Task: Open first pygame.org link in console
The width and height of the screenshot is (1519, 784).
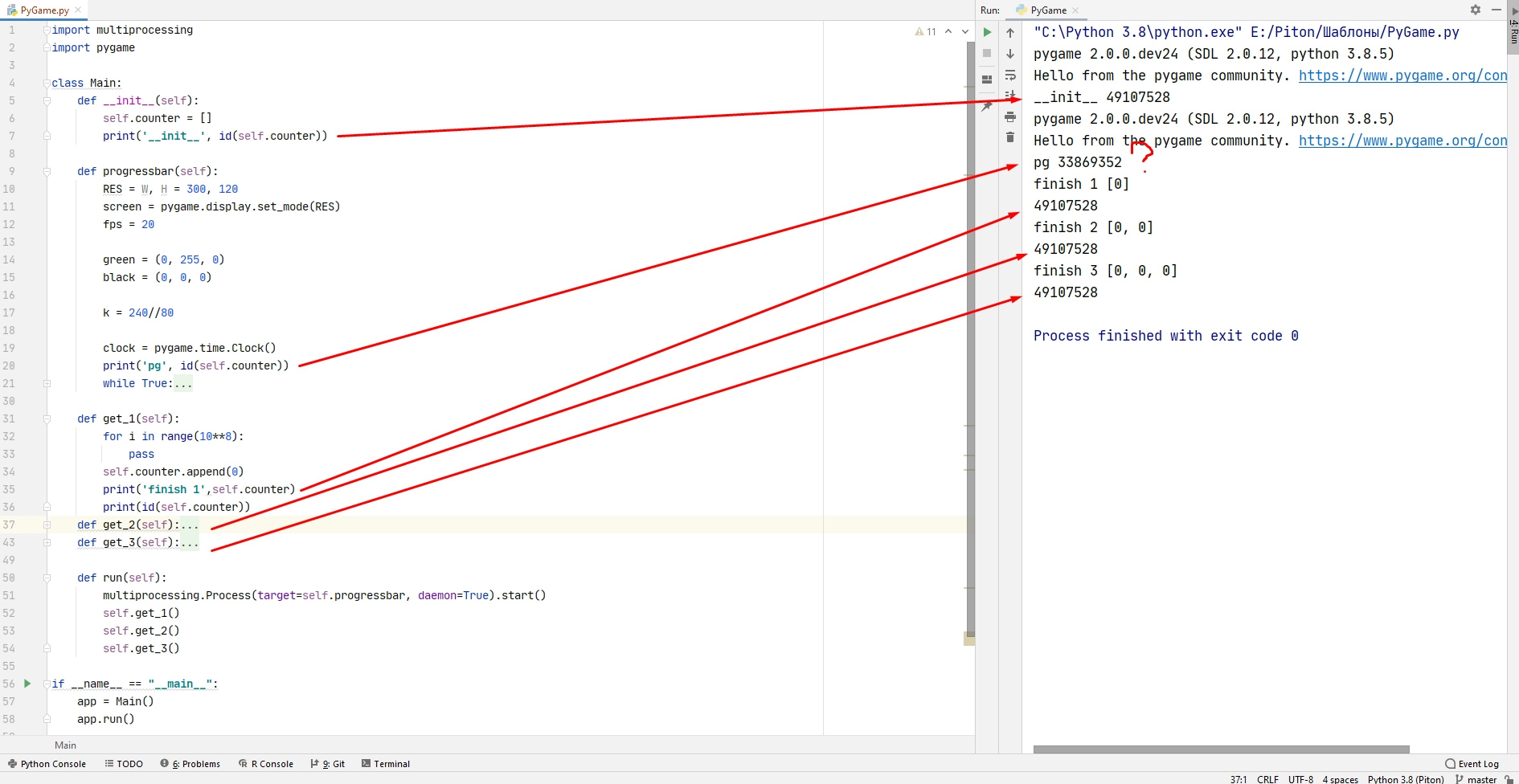Action: (1402, 76)
